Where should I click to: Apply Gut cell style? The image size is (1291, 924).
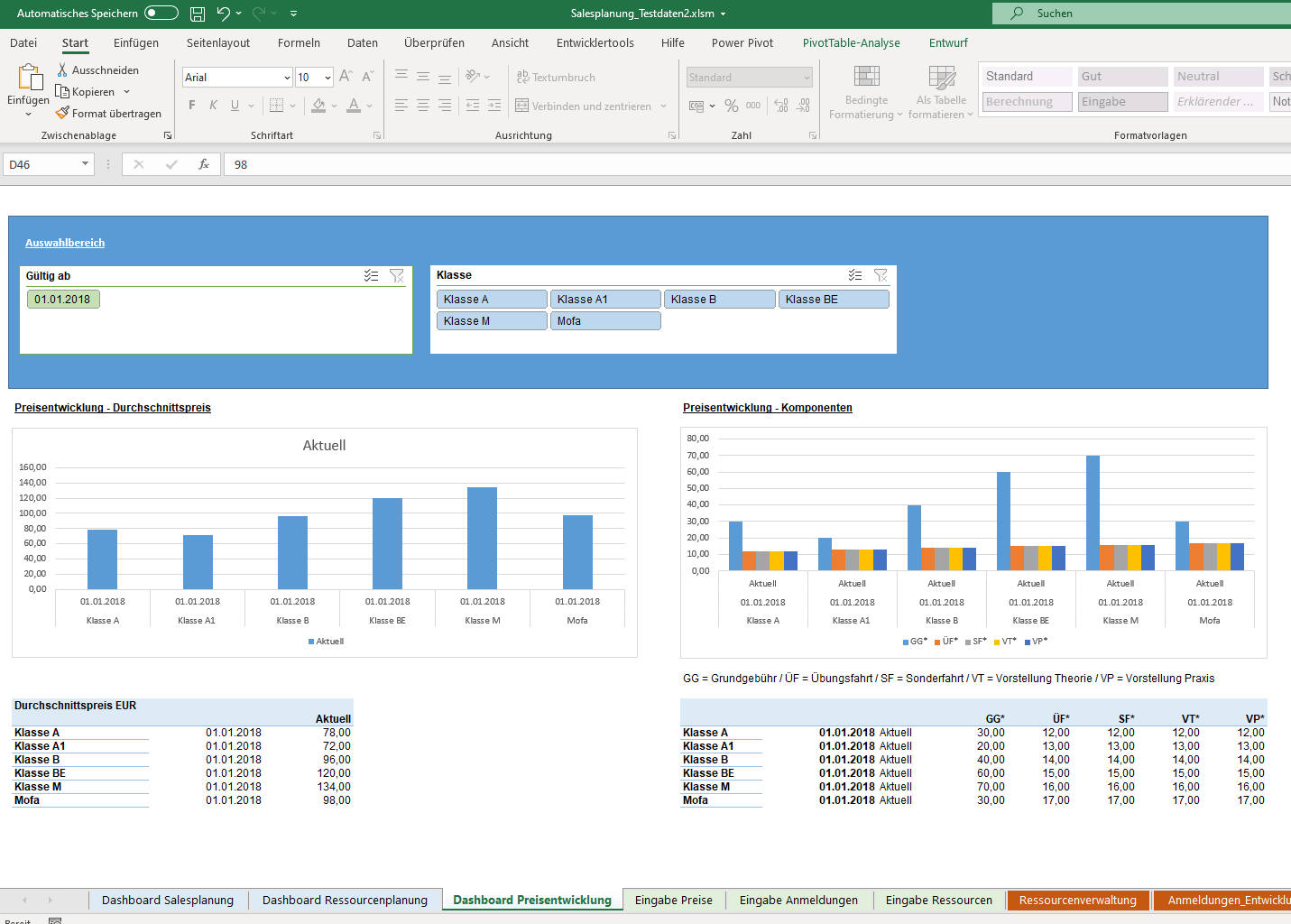coord(1123,77)
